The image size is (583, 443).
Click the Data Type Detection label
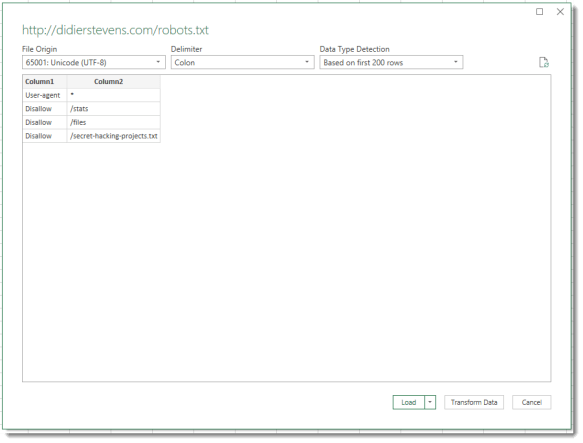(354, 49)
